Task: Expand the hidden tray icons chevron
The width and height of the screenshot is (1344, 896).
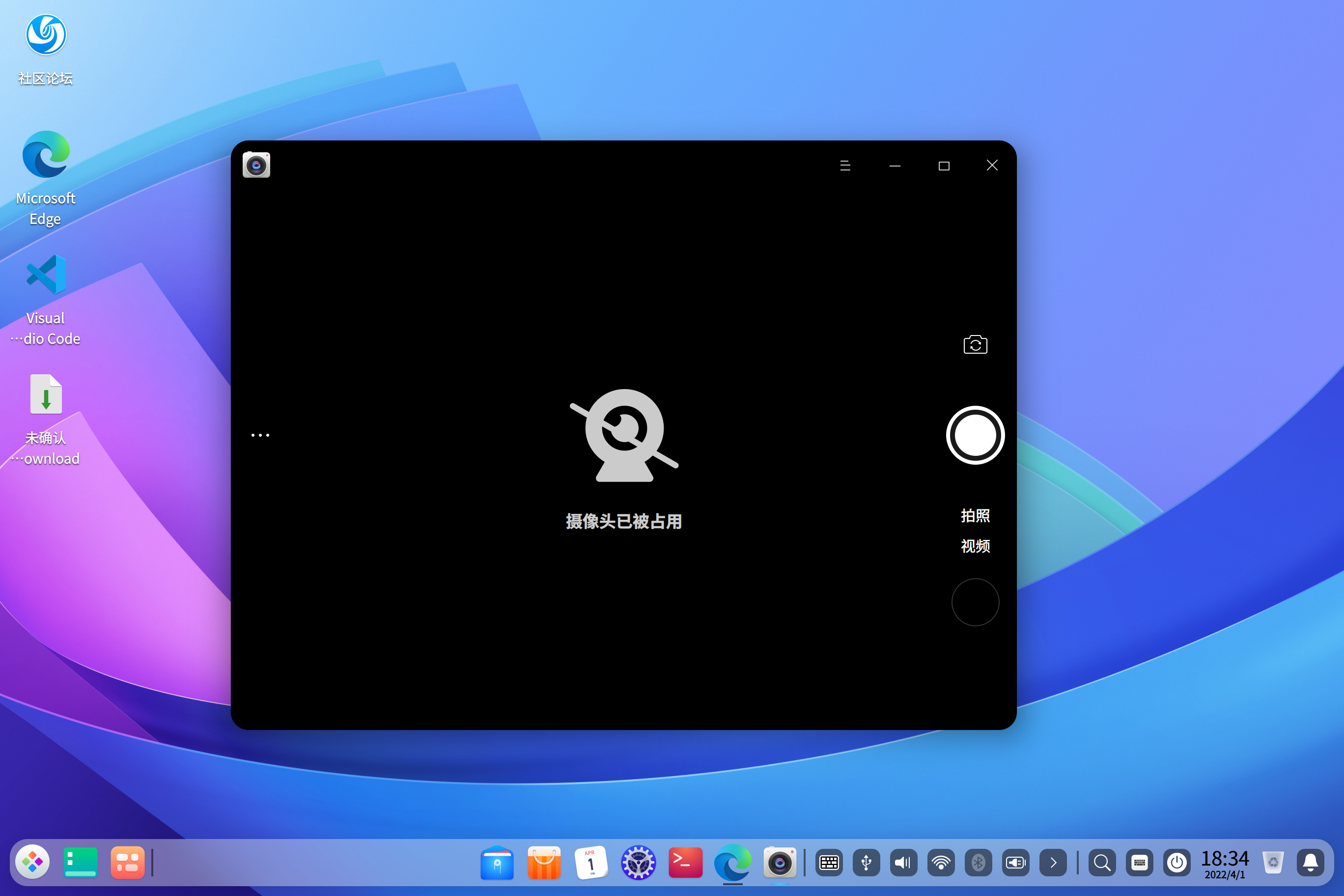Action: pos(1053,862)
